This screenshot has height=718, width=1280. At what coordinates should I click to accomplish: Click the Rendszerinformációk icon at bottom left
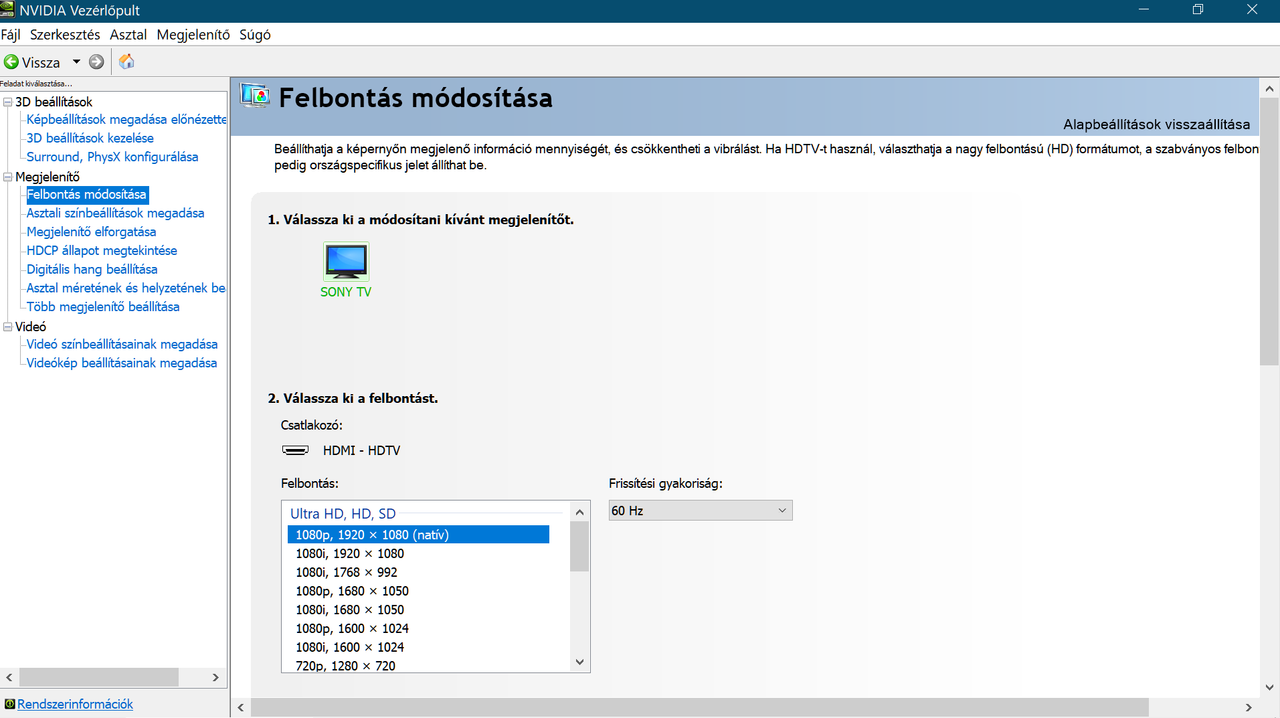click(9, 704)
